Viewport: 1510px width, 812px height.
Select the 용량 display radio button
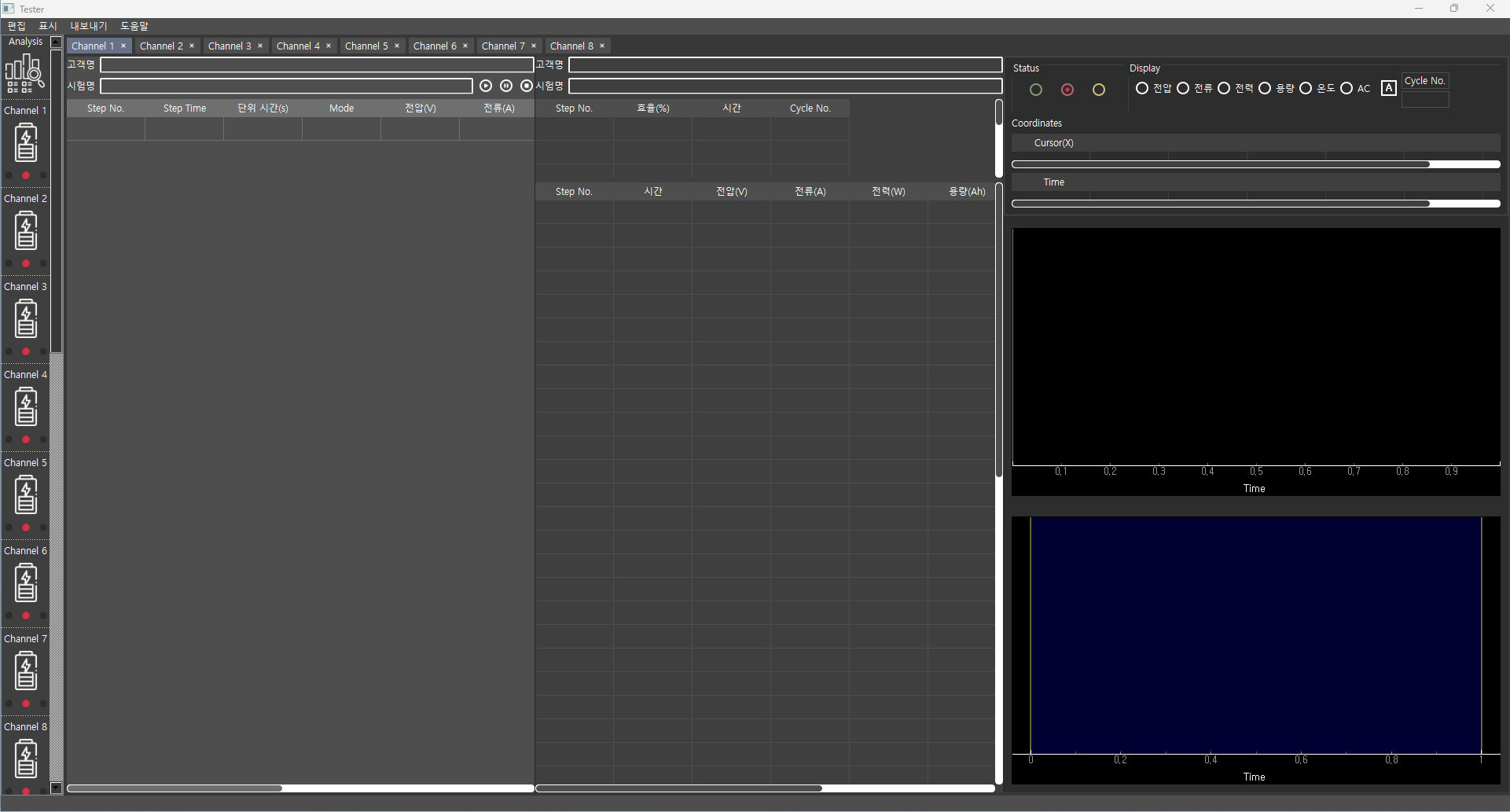(x=1265, y=88)
